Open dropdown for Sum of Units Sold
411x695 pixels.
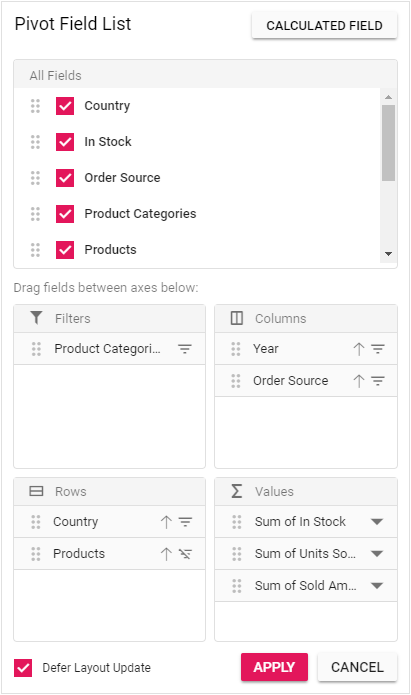tap(377, 554)
